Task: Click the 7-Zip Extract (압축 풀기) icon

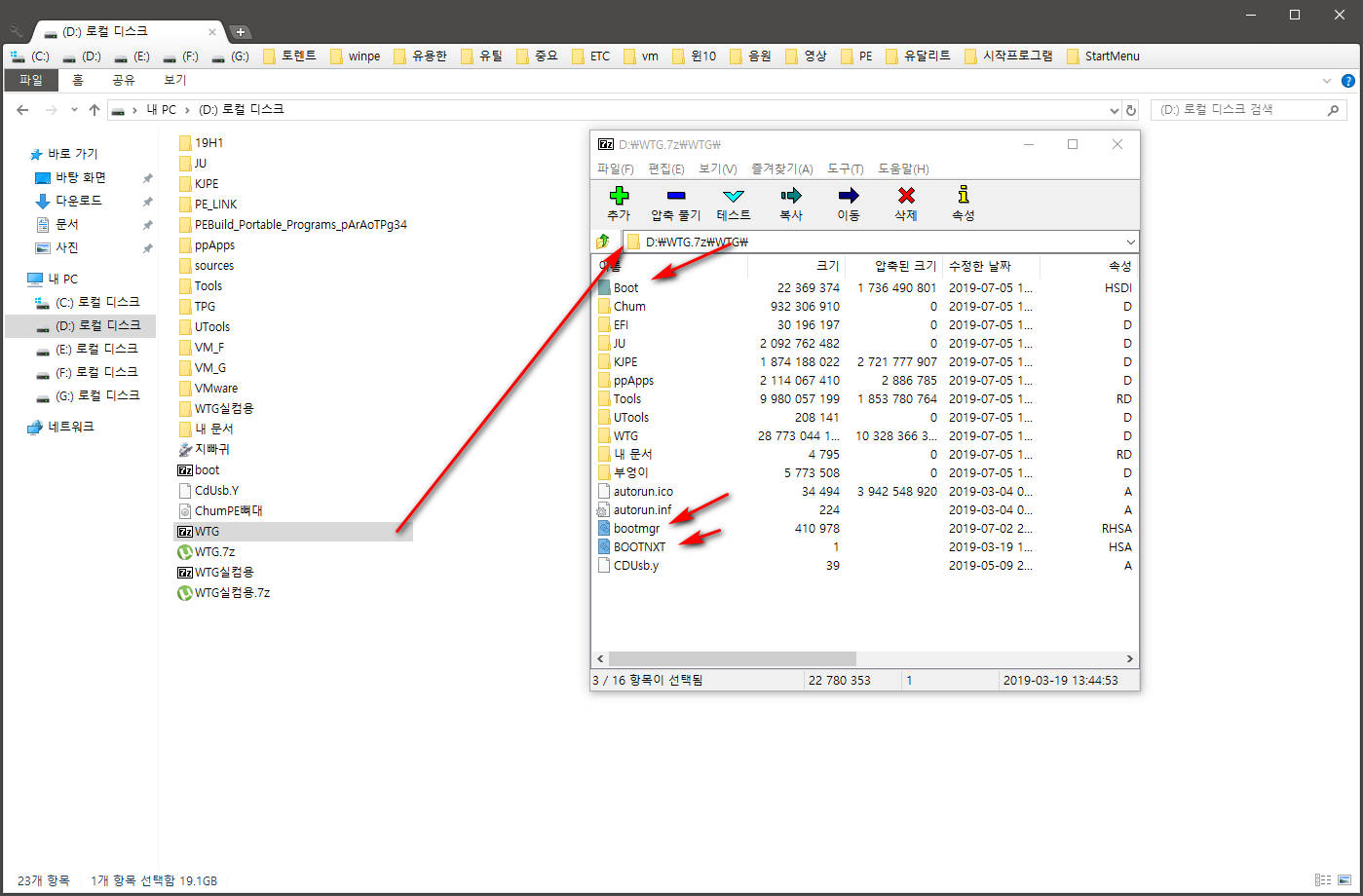Action: (x=676, y=195)
